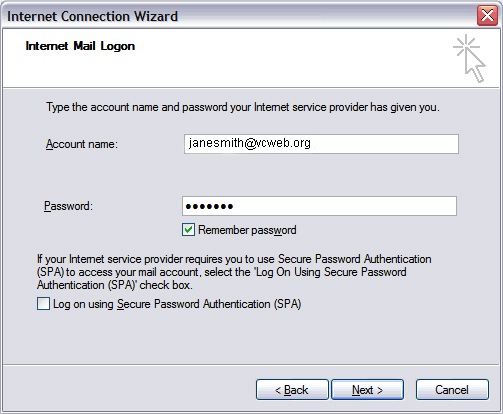Click the 'Account name:' label

coord(82,144)
